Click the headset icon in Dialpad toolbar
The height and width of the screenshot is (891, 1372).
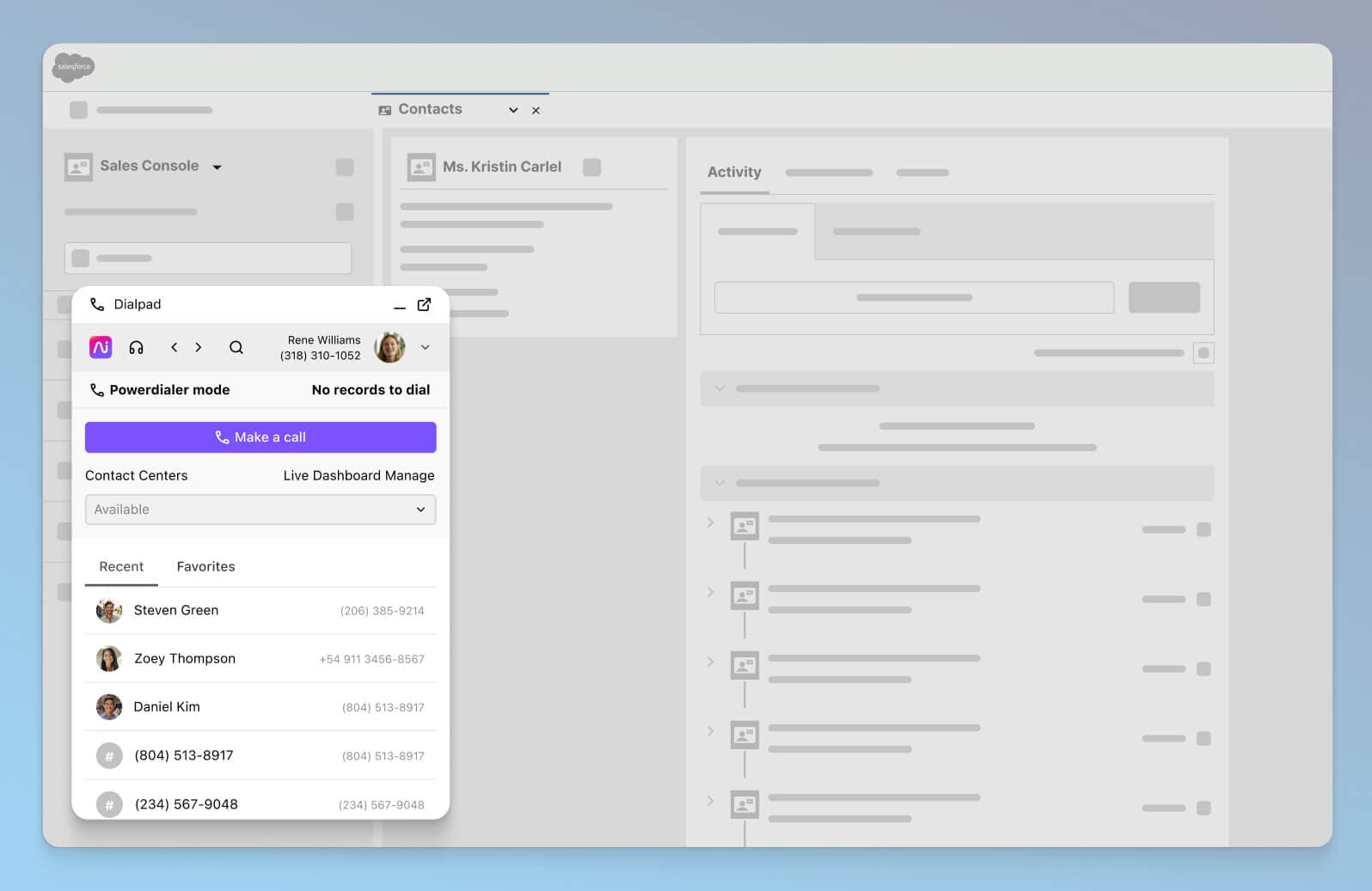point(136,347)
